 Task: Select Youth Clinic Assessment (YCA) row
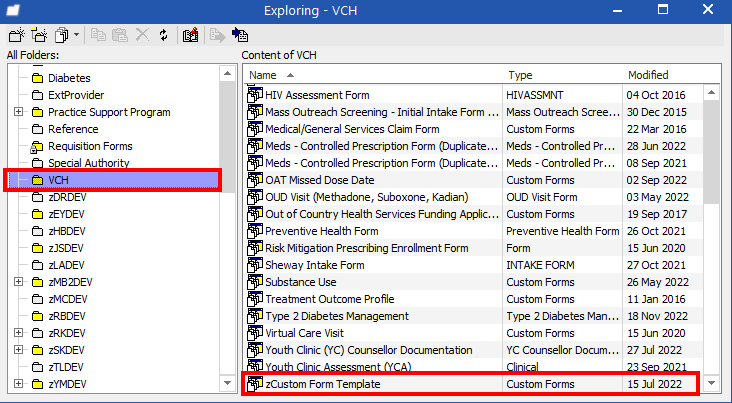coord(474,367)
